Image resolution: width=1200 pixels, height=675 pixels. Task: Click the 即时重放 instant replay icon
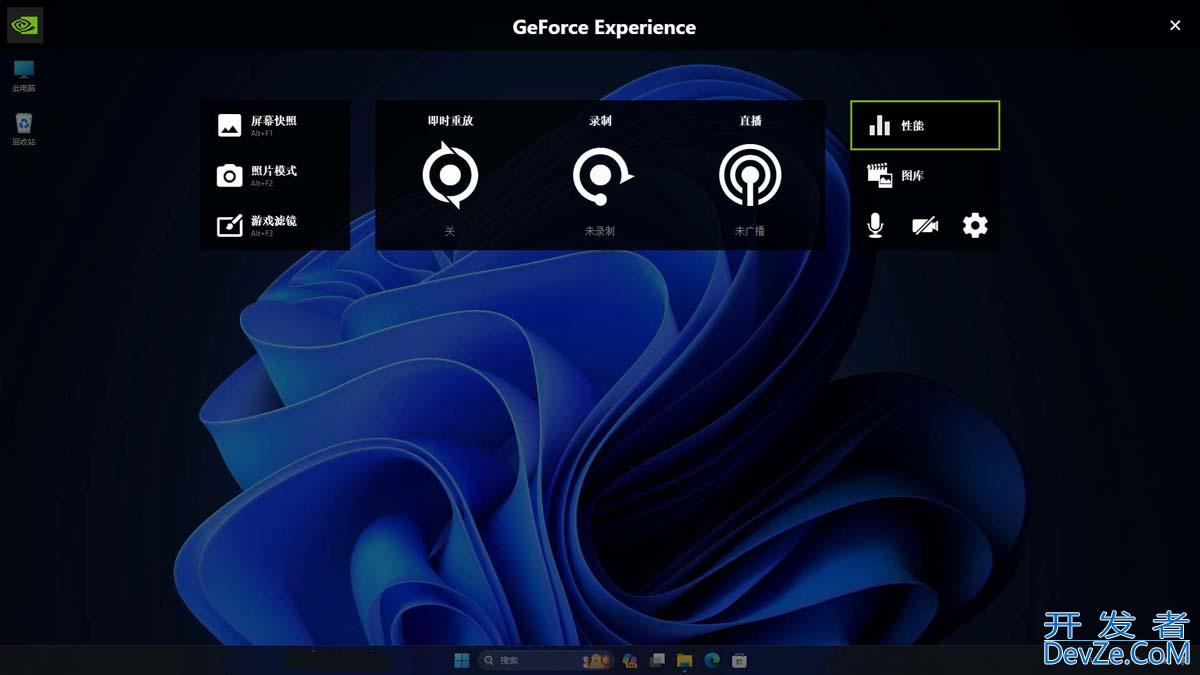click(x=450, y=175)
